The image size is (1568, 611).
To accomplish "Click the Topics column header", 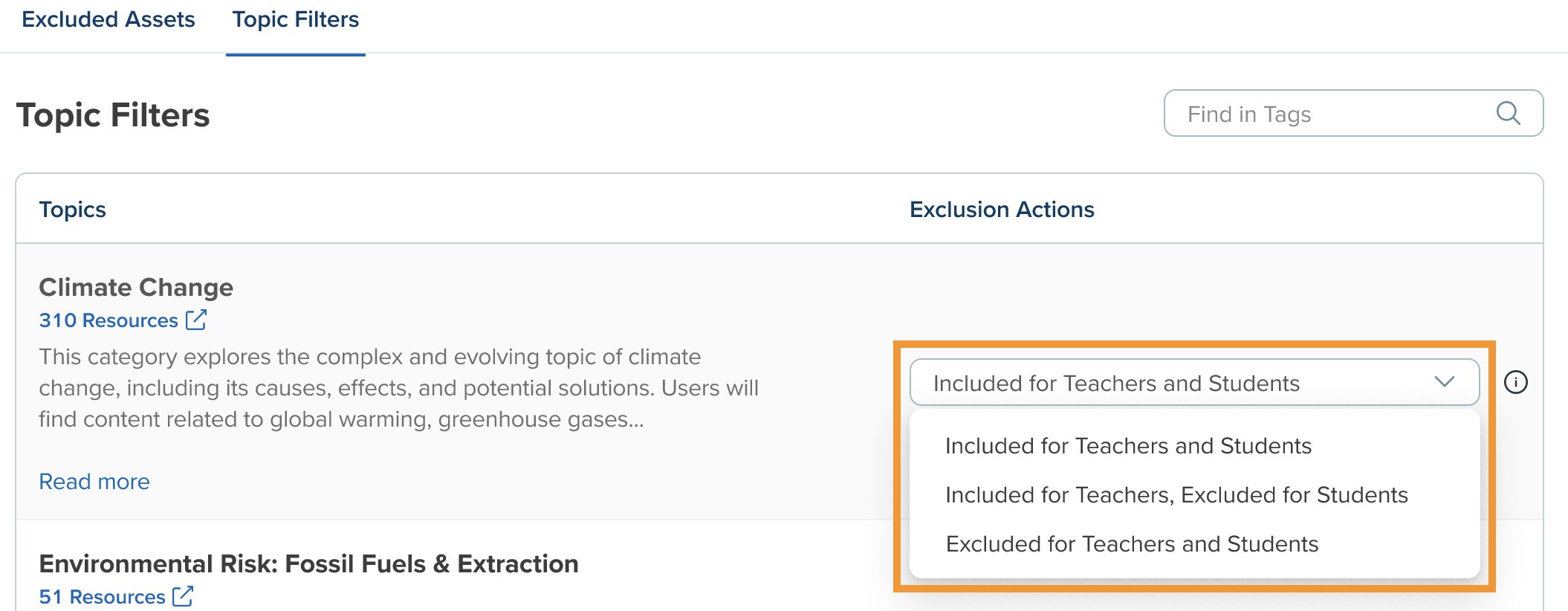I will click(73, 210).
